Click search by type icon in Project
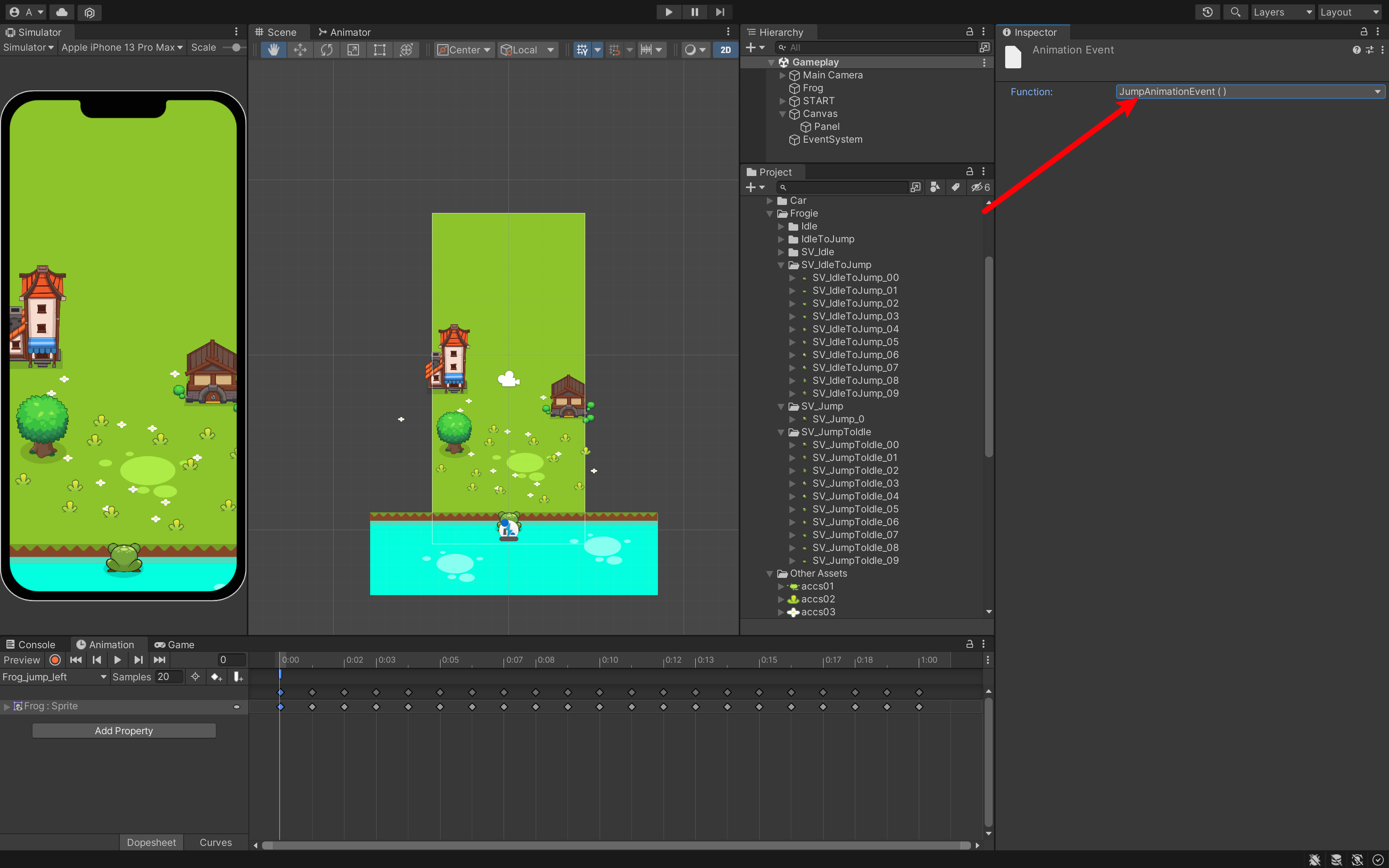The image size is (1389, 868). (935, 187)
